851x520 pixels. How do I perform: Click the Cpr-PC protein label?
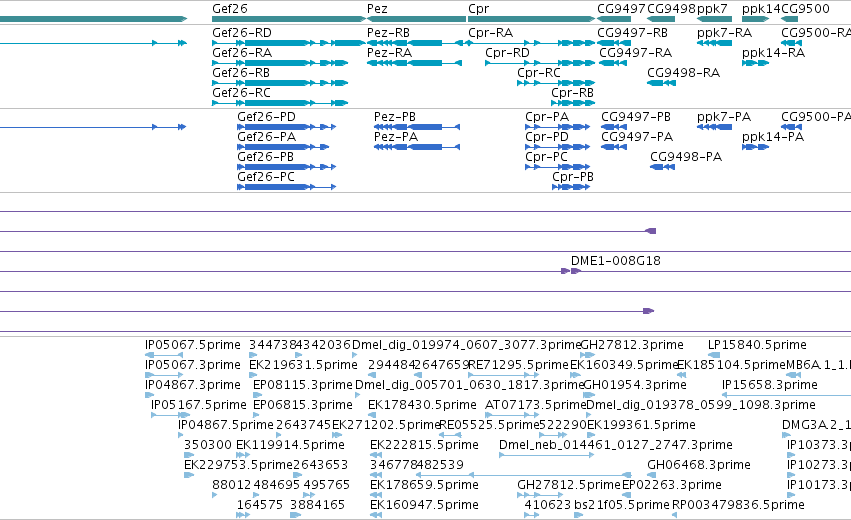click(546, 157)
